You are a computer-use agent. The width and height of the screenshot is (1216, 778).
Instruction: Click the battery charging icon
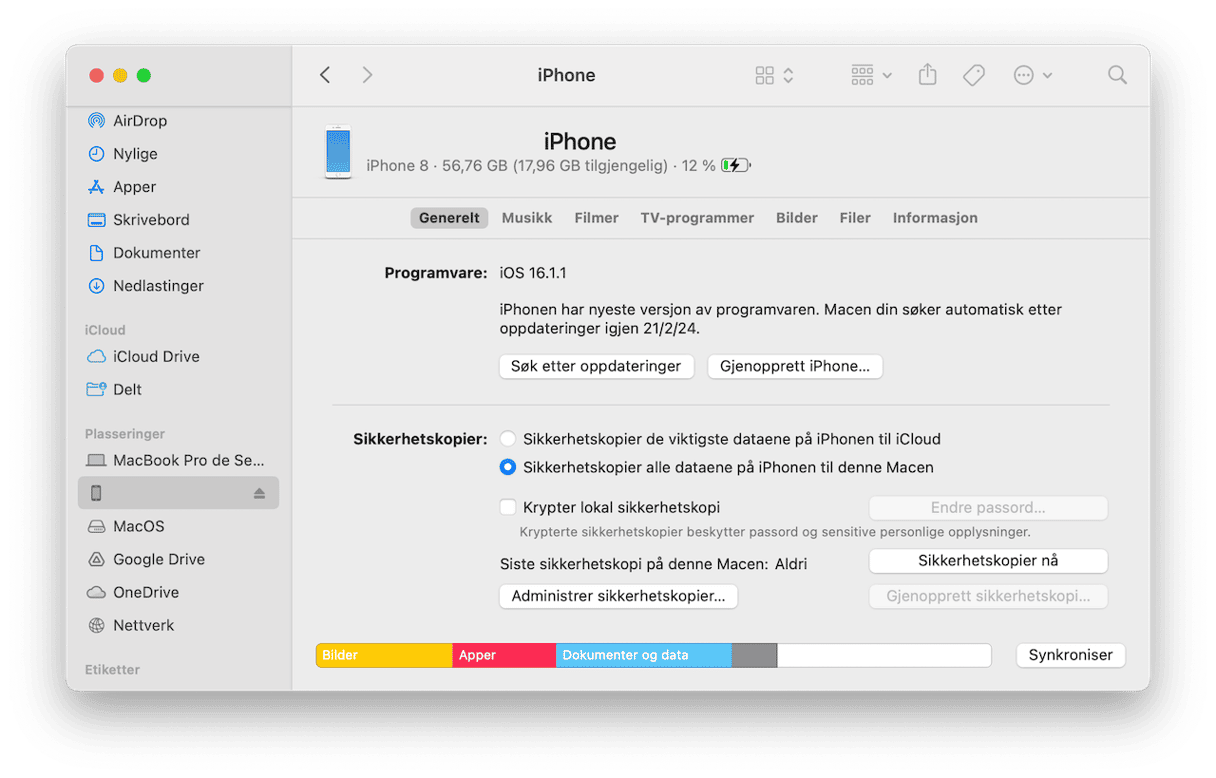click(735, 166)
